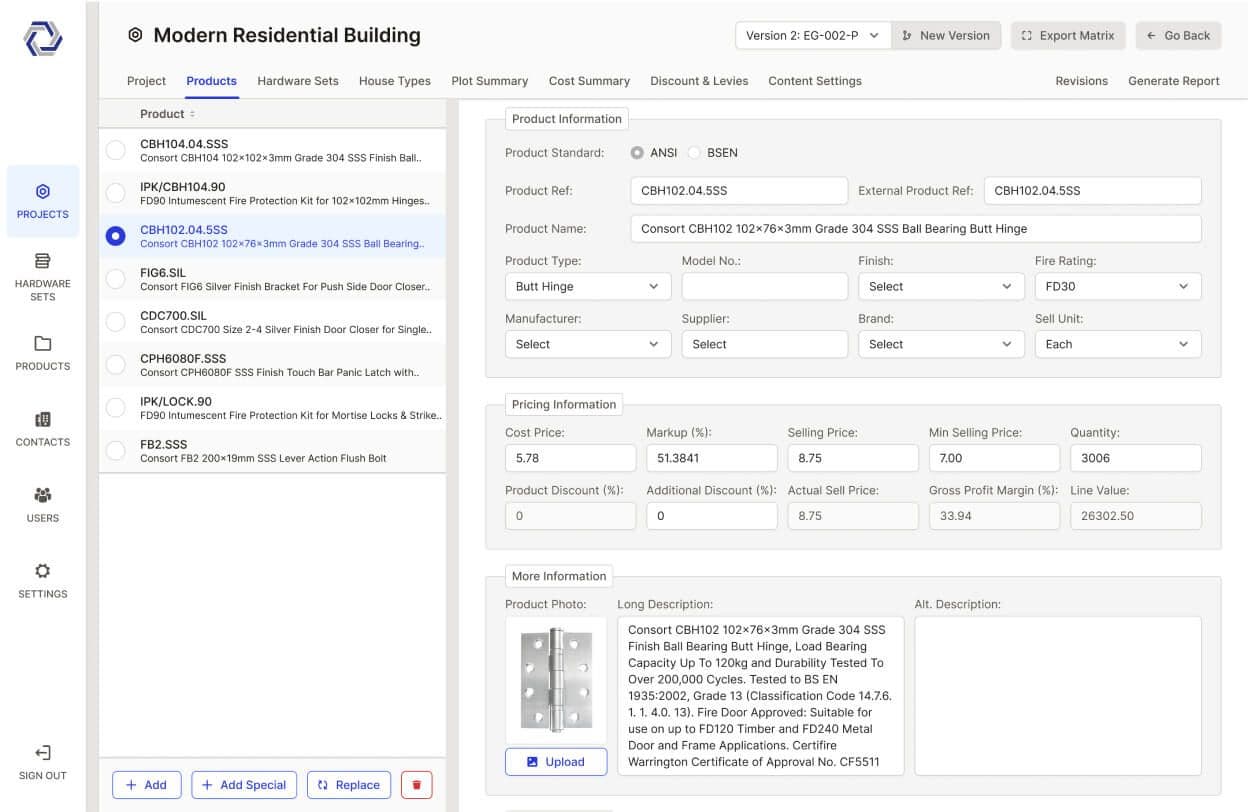Click the Add button
1248x812 pixels.
point(146,785)
